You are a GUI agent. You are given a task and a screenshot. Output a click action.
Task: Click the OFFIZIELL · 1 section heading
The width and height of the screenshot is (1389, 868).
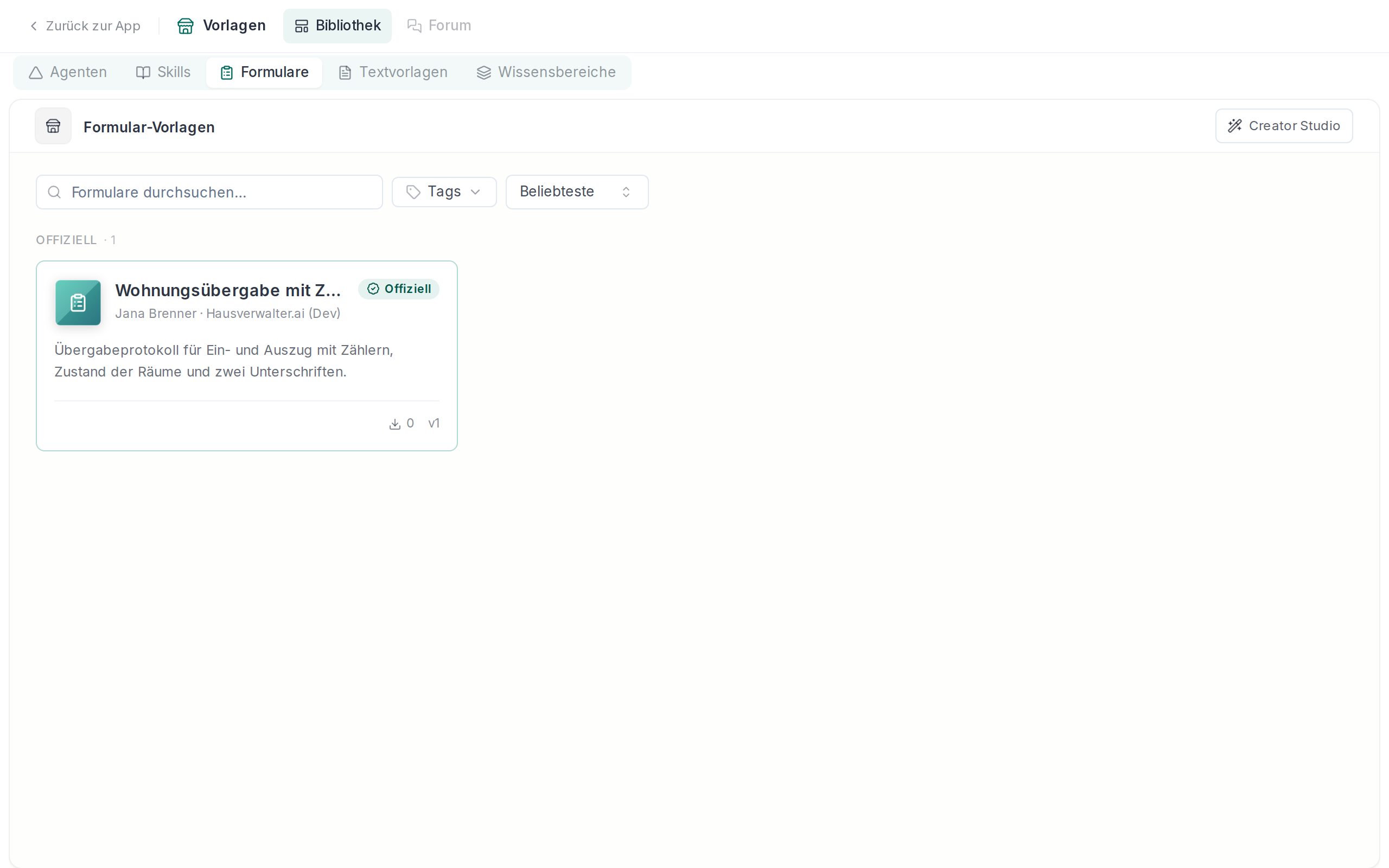coord(76,240)
